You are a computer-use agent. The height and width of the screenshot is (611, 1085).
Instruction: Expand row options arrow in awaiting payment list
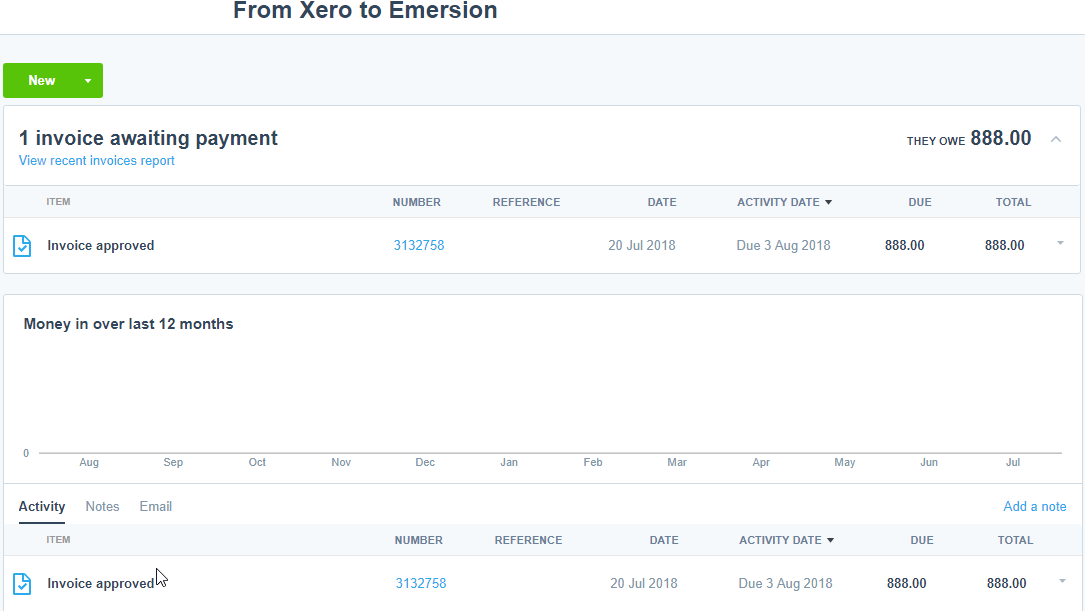1060,243
